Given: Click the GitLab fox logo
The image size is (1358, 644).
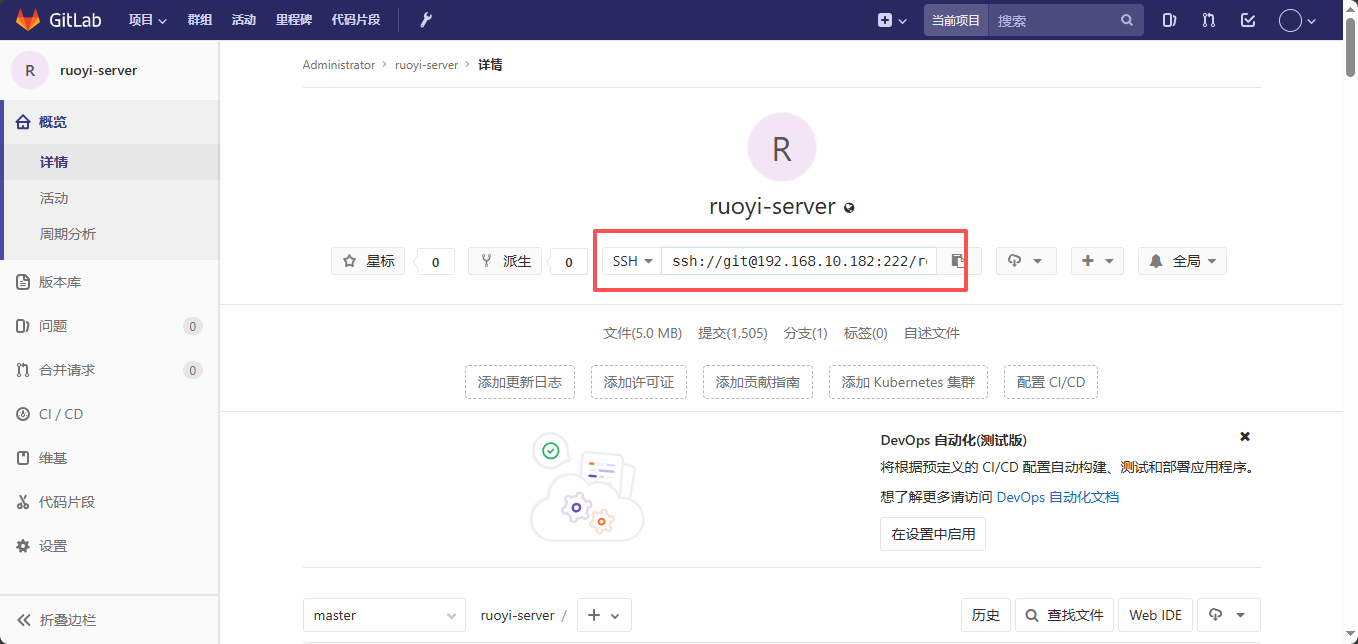Looking at the screenshot, I should point(27,20).
